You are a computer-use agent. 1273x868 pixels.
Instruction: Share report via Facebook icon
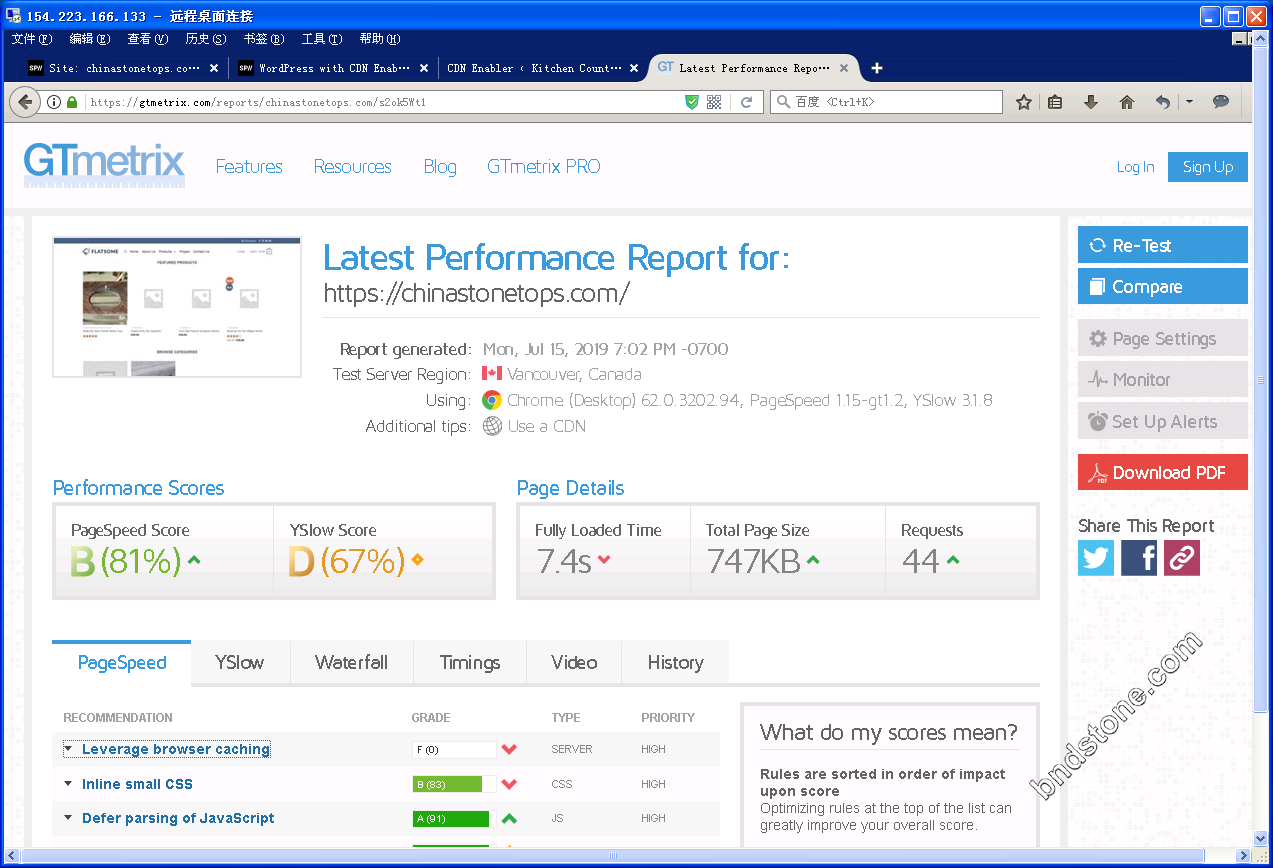[1139, 558]
